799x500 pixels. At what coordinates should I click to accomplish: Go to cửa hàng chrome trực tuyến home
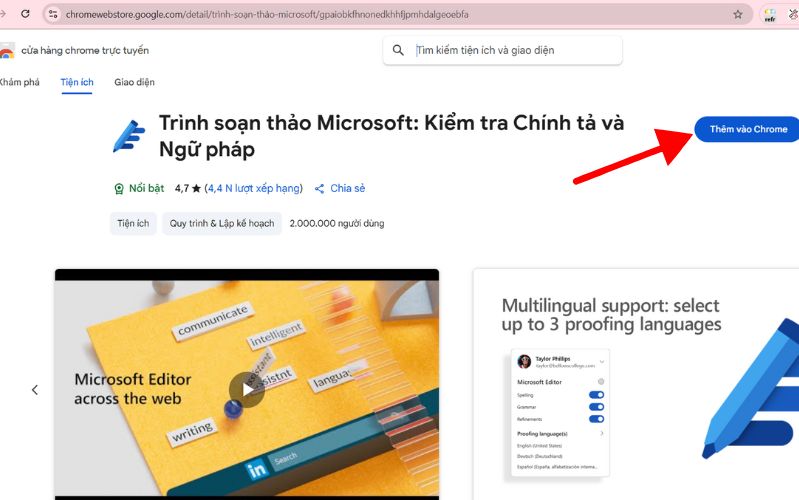[85, 50]
